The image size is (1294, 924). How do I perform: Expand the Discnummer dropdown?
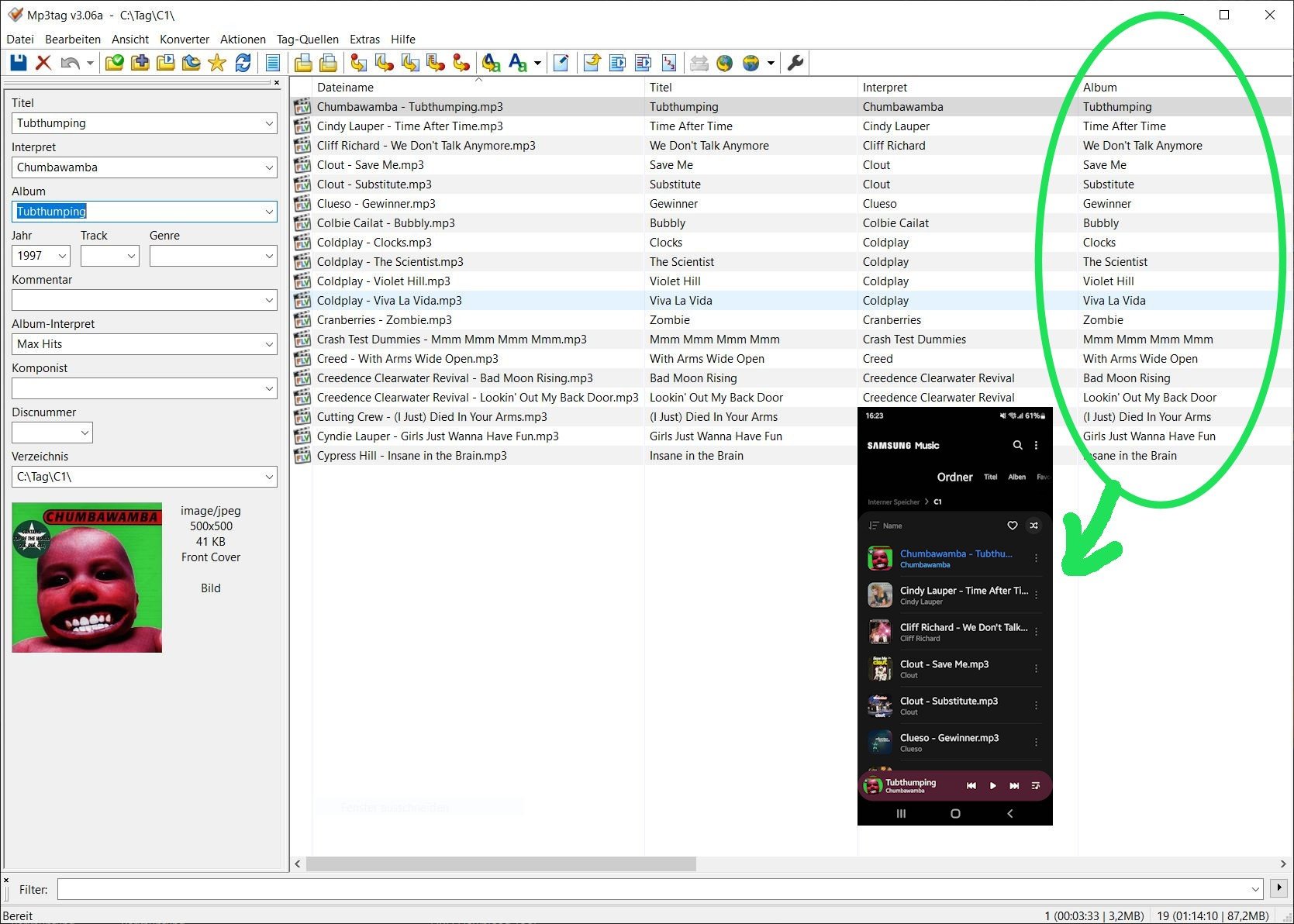tap(85, 433)
